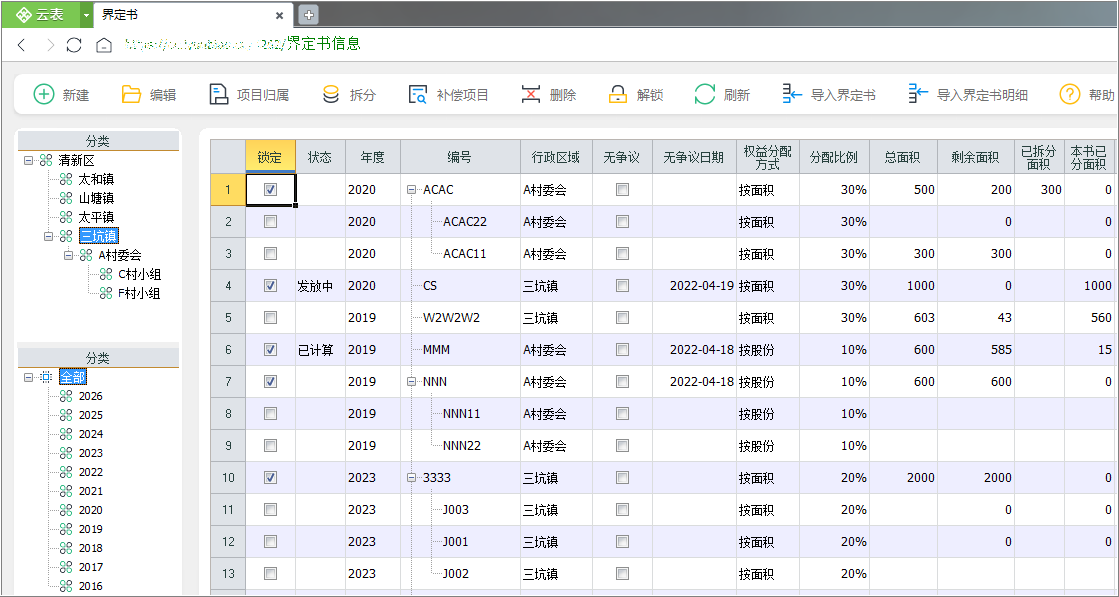Open 补偿项目 search icon
Screen dimensions: 1119x597
(417, 94)
